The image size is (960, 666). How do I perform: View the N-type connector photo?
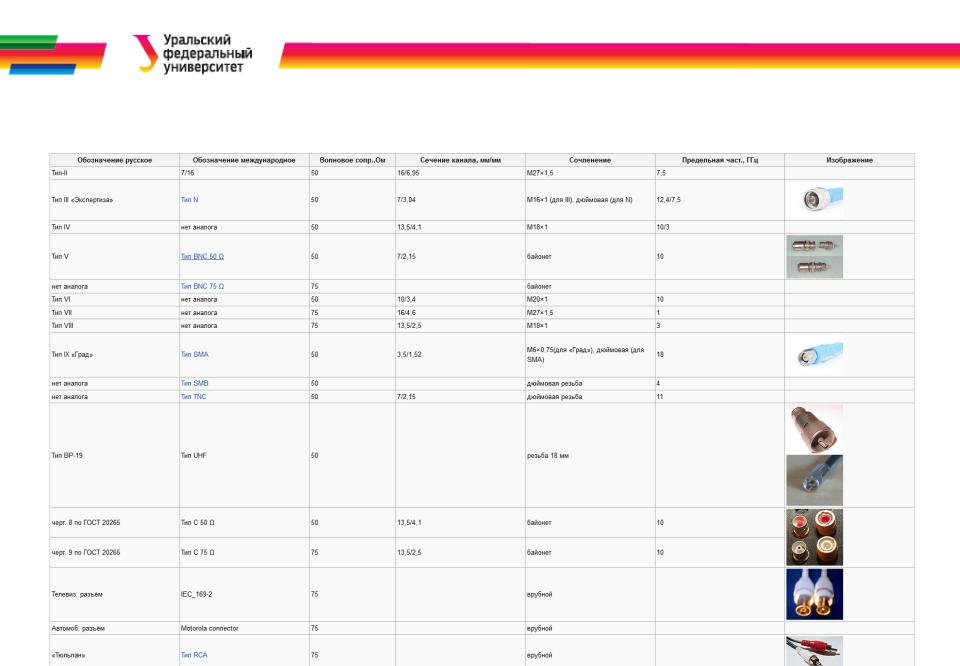coord(815,200)
